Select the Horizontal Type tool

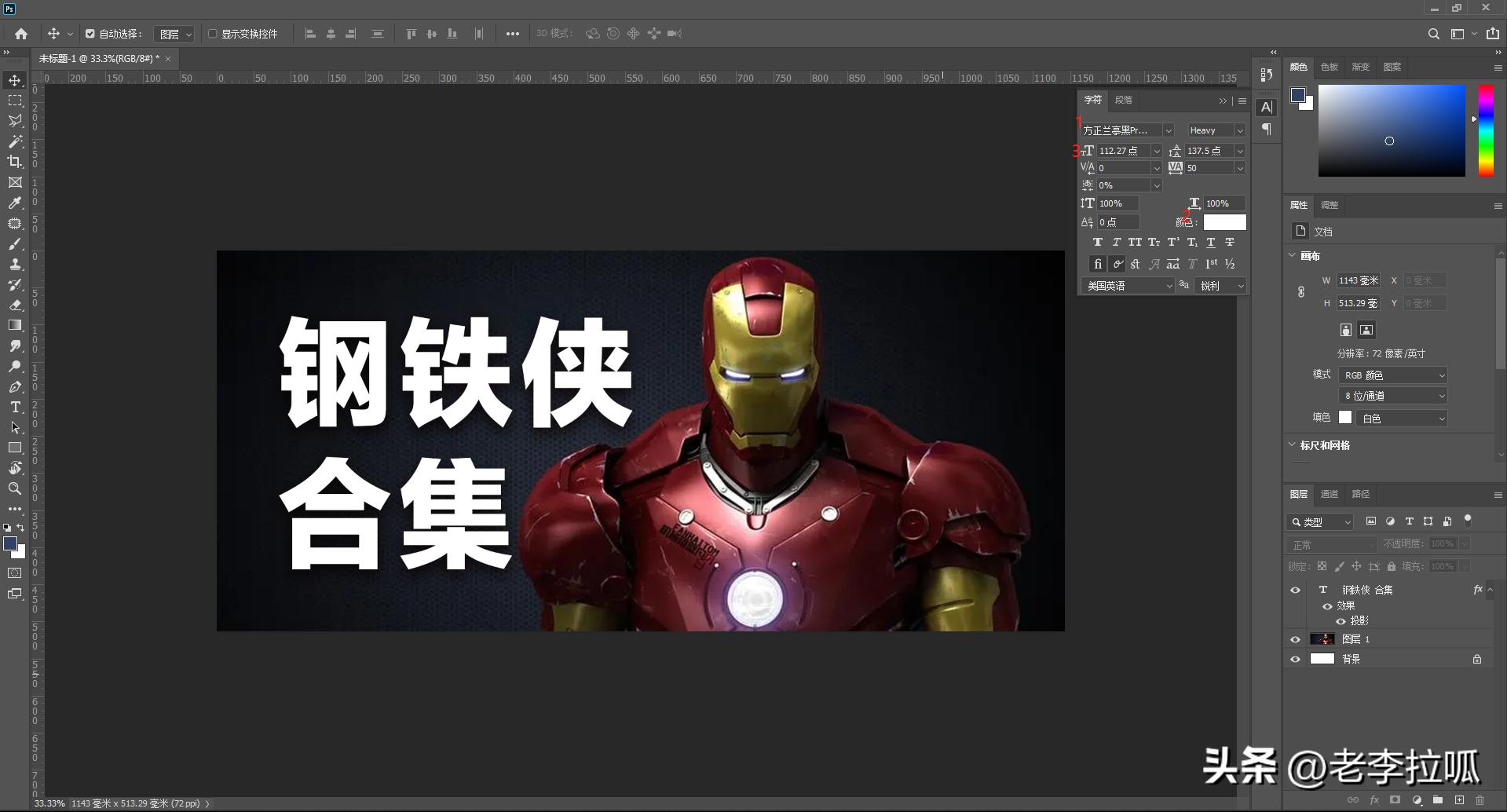click(14, 407)
